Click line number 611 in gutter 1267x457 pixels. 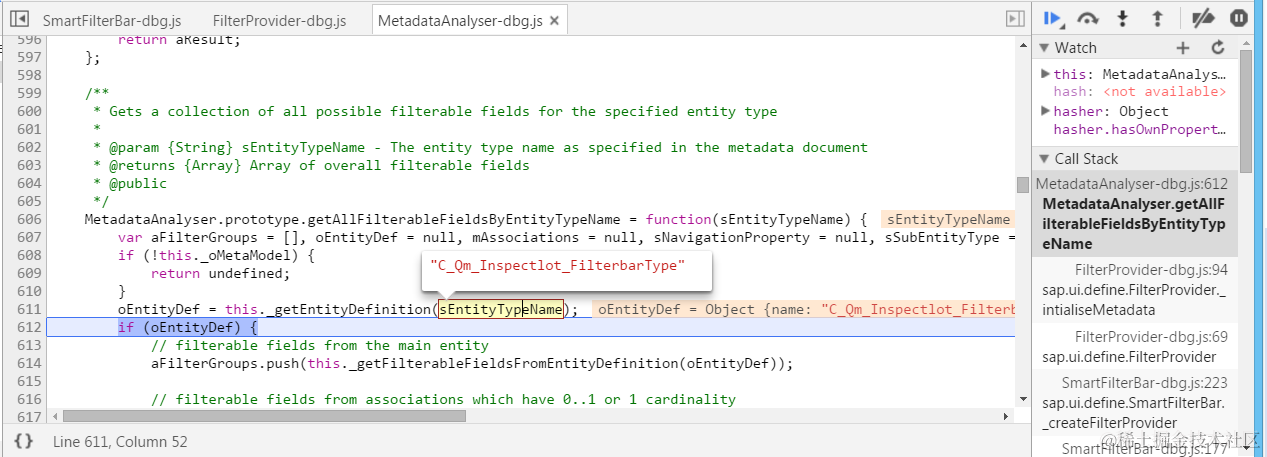click(30, 309)
